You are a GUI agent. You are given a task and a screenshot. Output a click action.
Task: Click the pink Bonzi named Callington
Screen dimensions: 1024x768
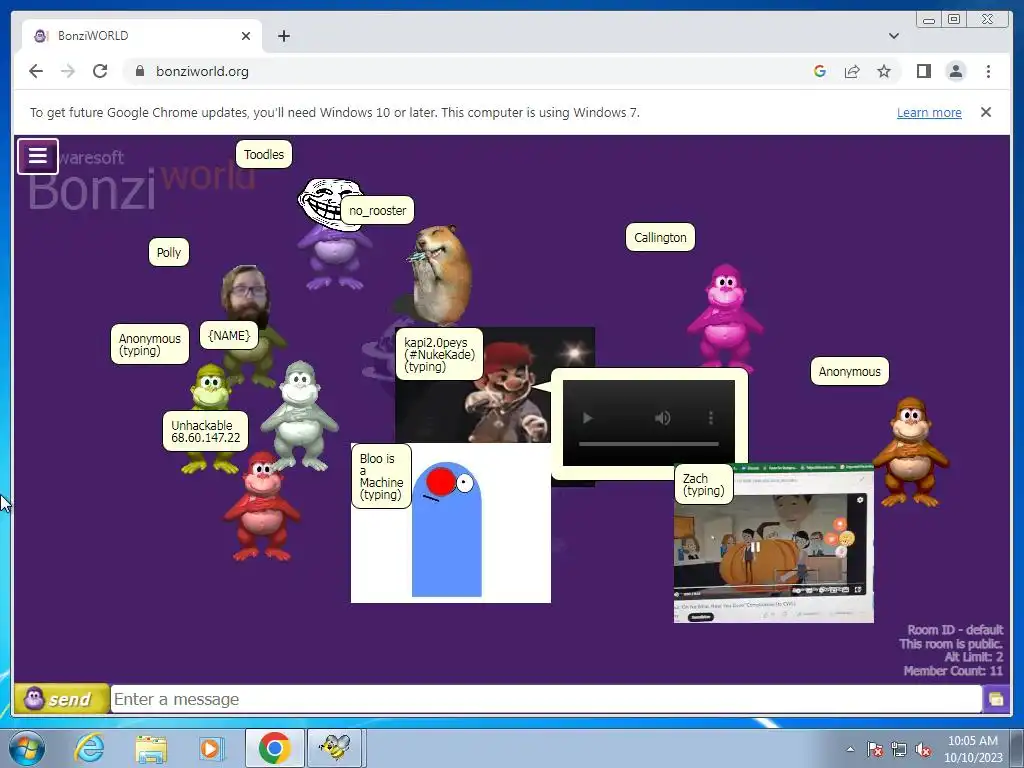(x=725, y=317)
